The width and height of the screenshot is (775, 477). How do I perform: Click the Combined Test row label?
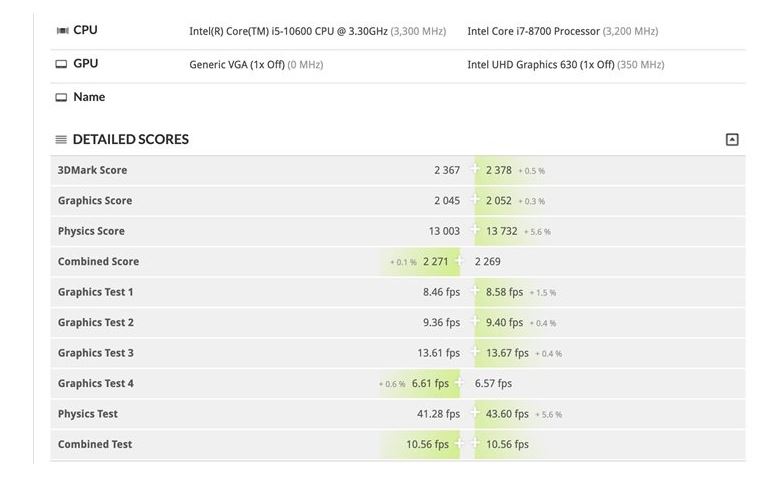pyautogui.click(x=95, y=445)
